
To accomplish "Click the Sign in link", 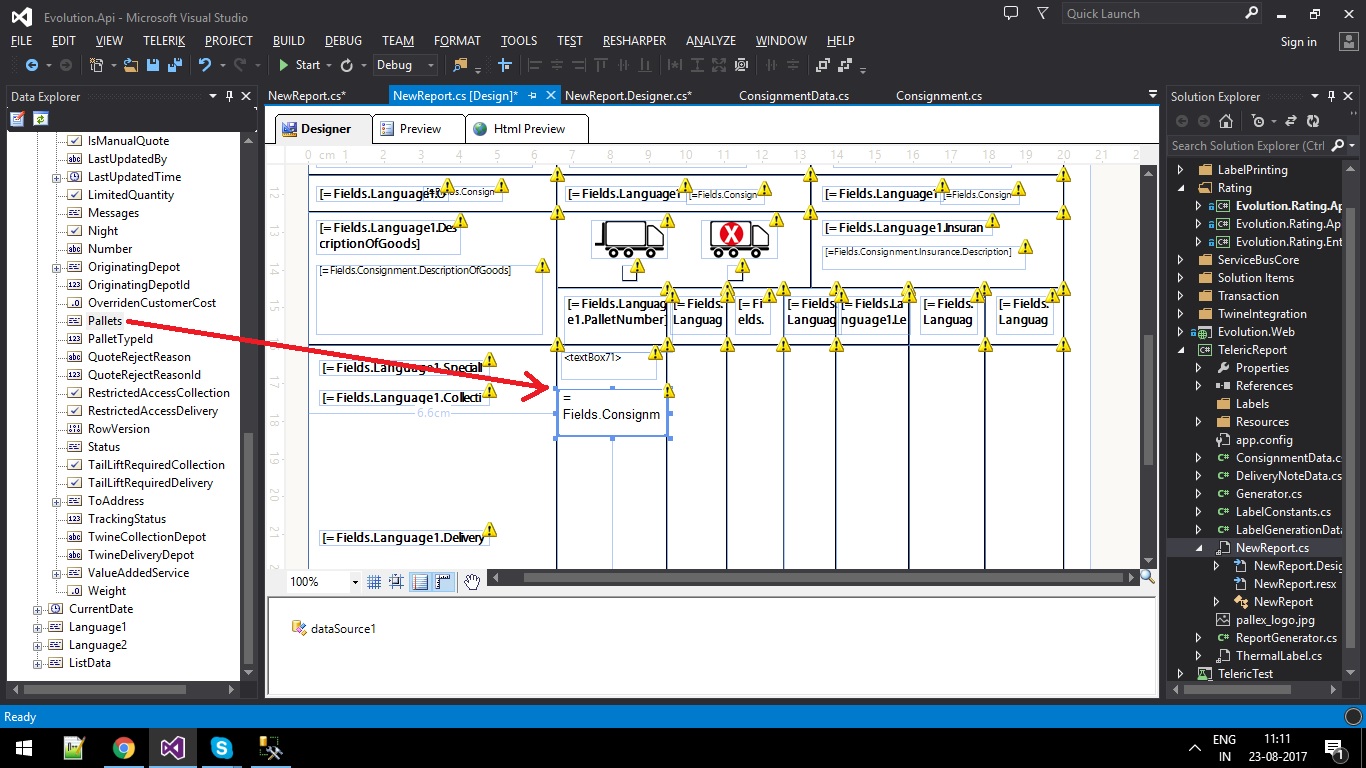I will (x=1298, y=42).
